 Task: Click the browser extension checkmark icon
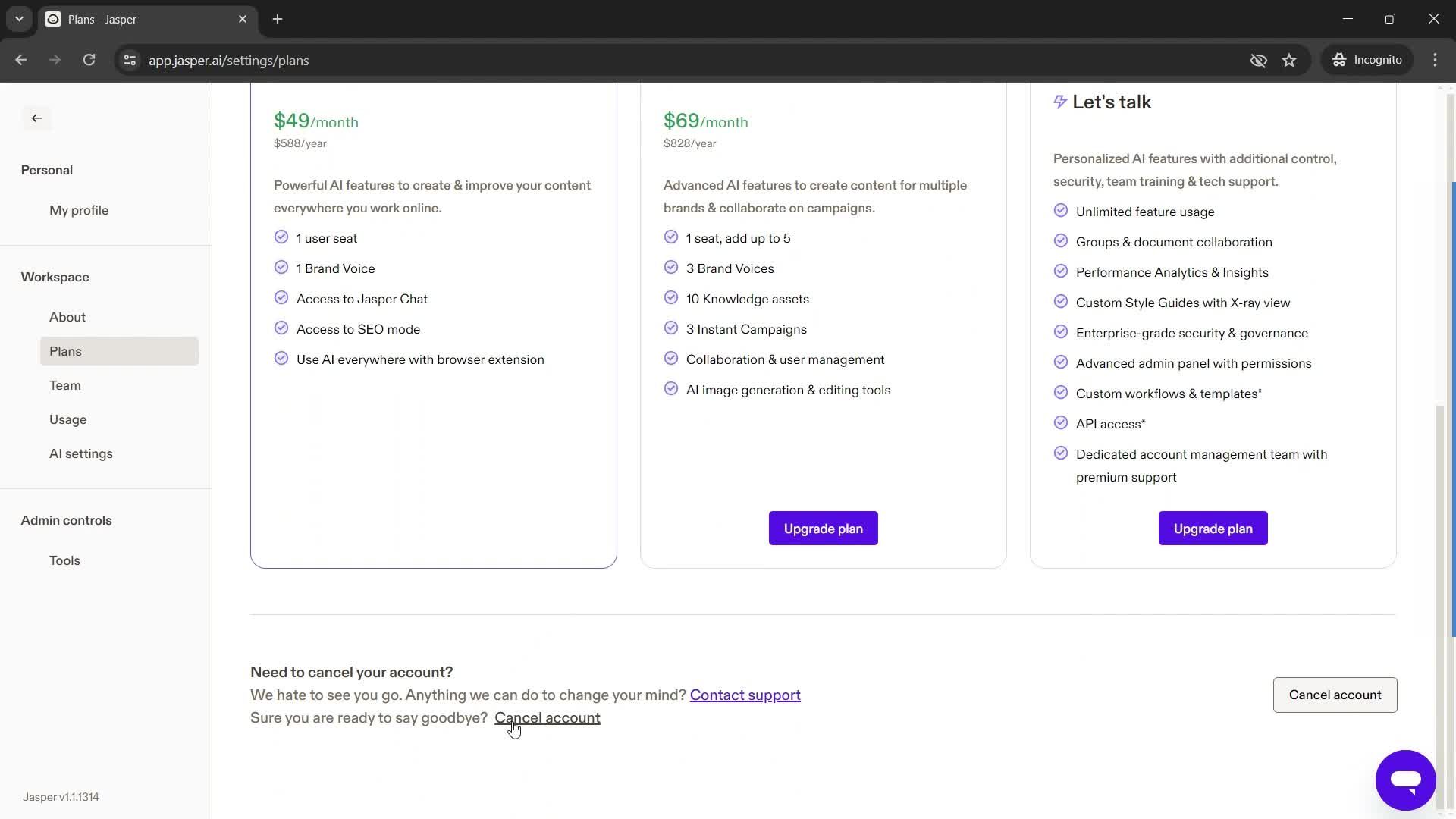[x=281, y=358]
